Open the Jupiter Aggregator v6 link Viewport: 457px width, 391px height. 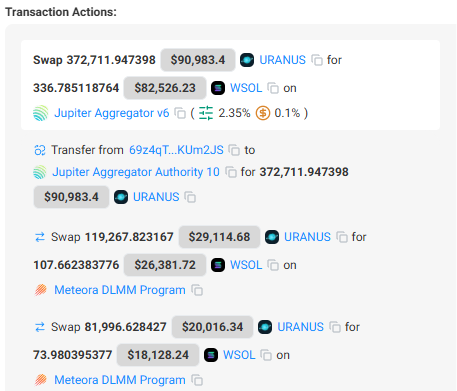click(x=112, y=113)
